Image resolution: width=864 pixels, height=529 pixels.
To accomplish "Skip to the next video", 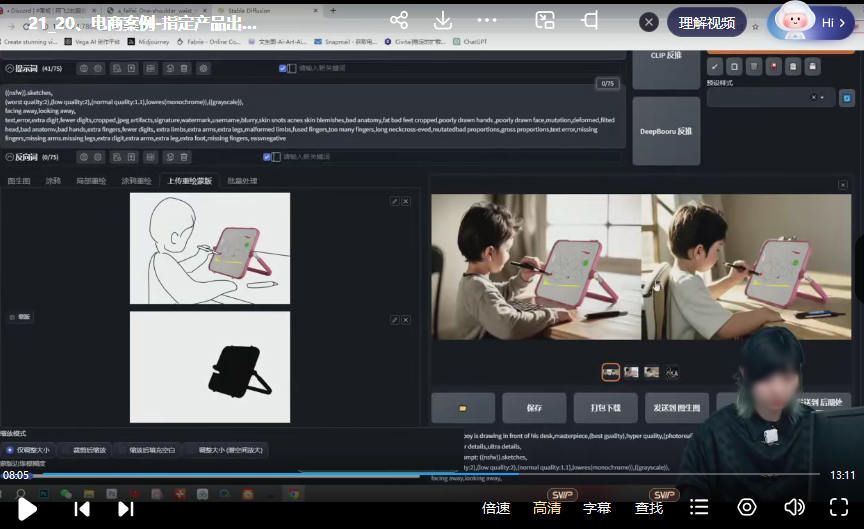I will click(x=126, y=508).
